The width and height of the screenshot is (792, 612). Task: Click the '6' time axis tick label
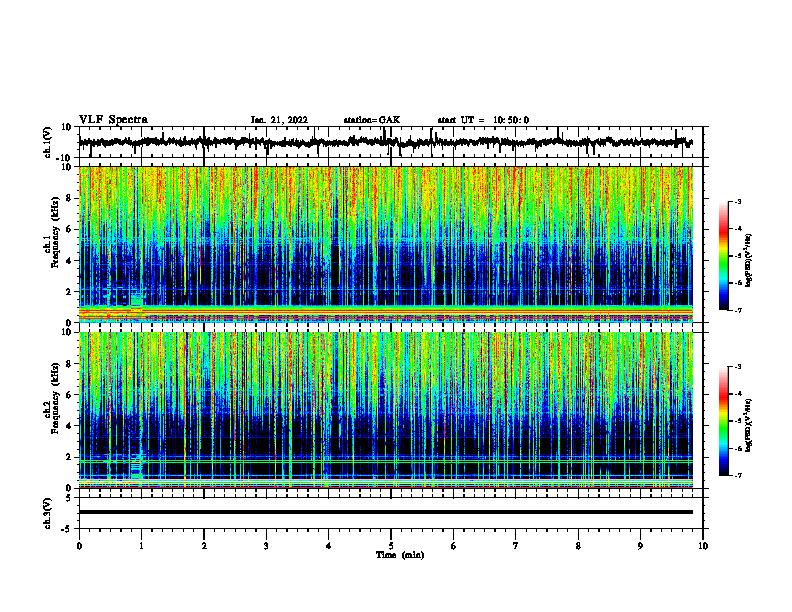pos(454,546)
